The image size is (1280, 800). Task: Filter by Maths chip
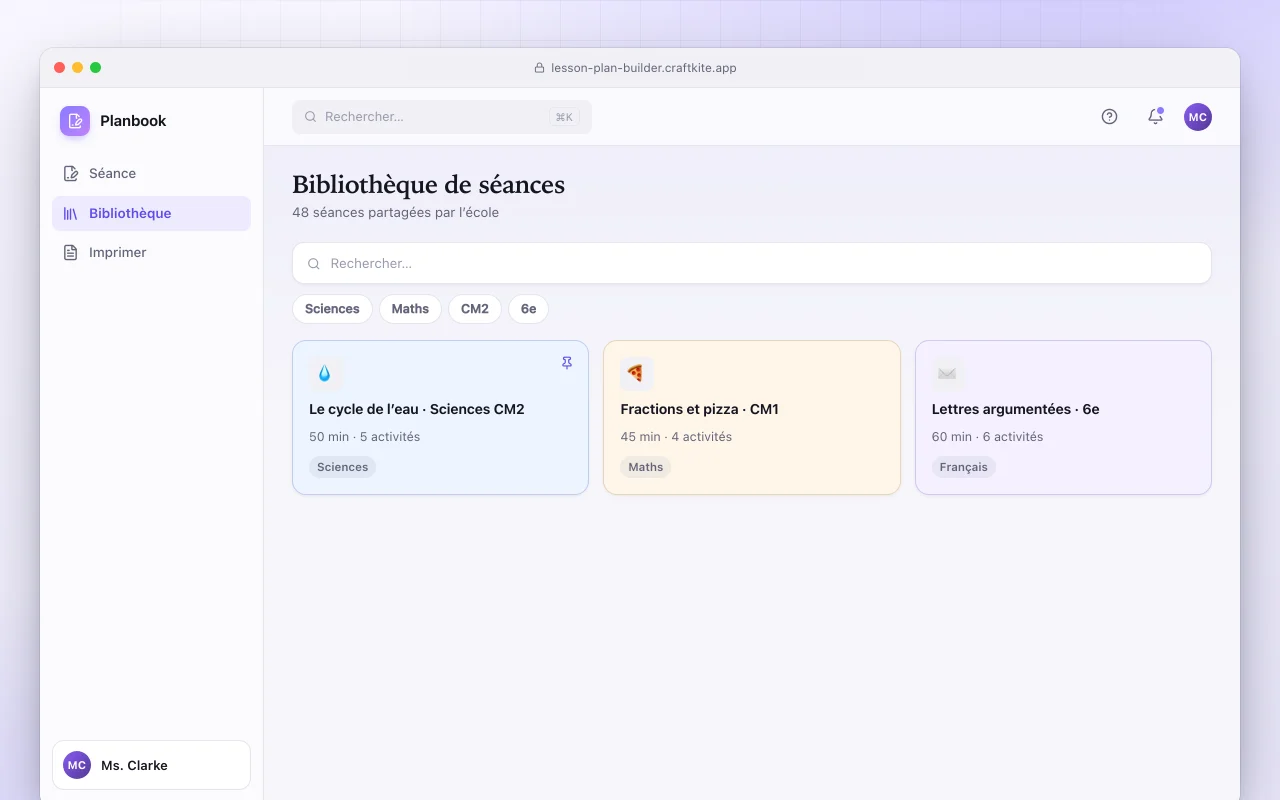point(410,309)
